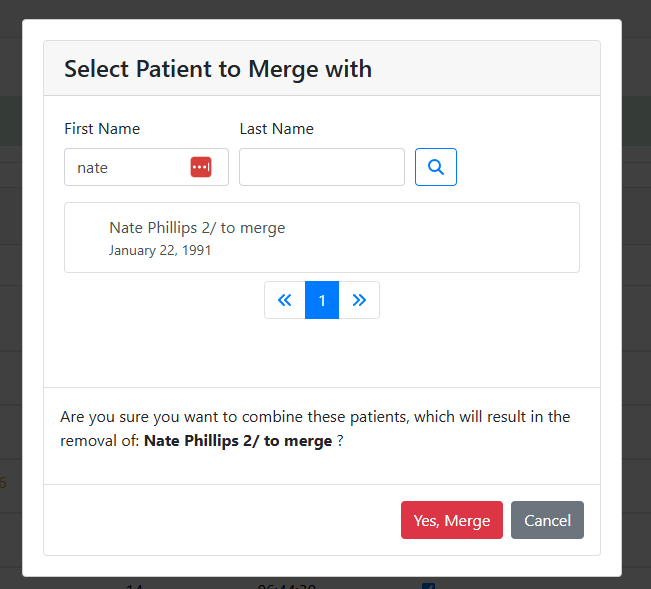Image resolution: width=651 pixels, height=589 pixels.
Task: Click the January 22, 1991 birthdate text
Action: tap(160, 250)
